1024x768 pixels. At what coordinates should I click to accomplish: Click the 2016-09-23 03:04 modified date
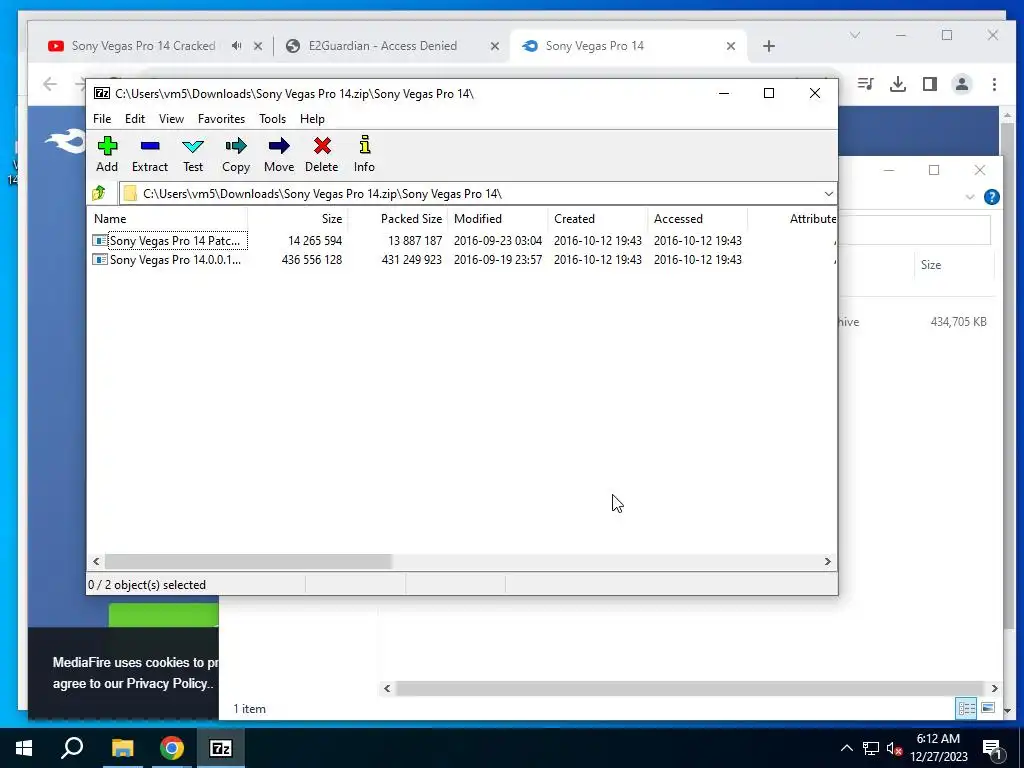(x=498, y=241)
